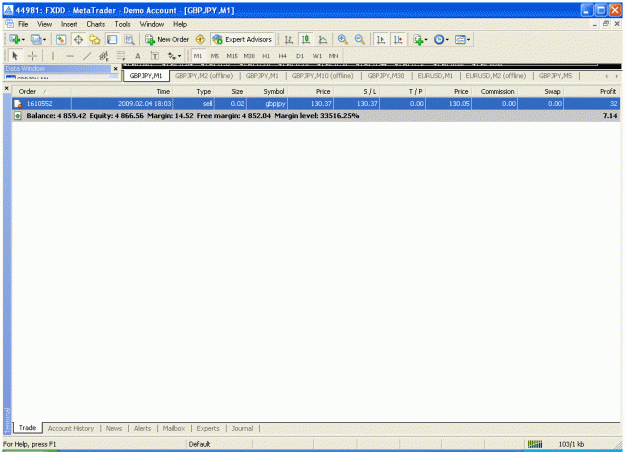Switch to candlestick chart icon
The image size is (625, 452).
click(306, 39)
